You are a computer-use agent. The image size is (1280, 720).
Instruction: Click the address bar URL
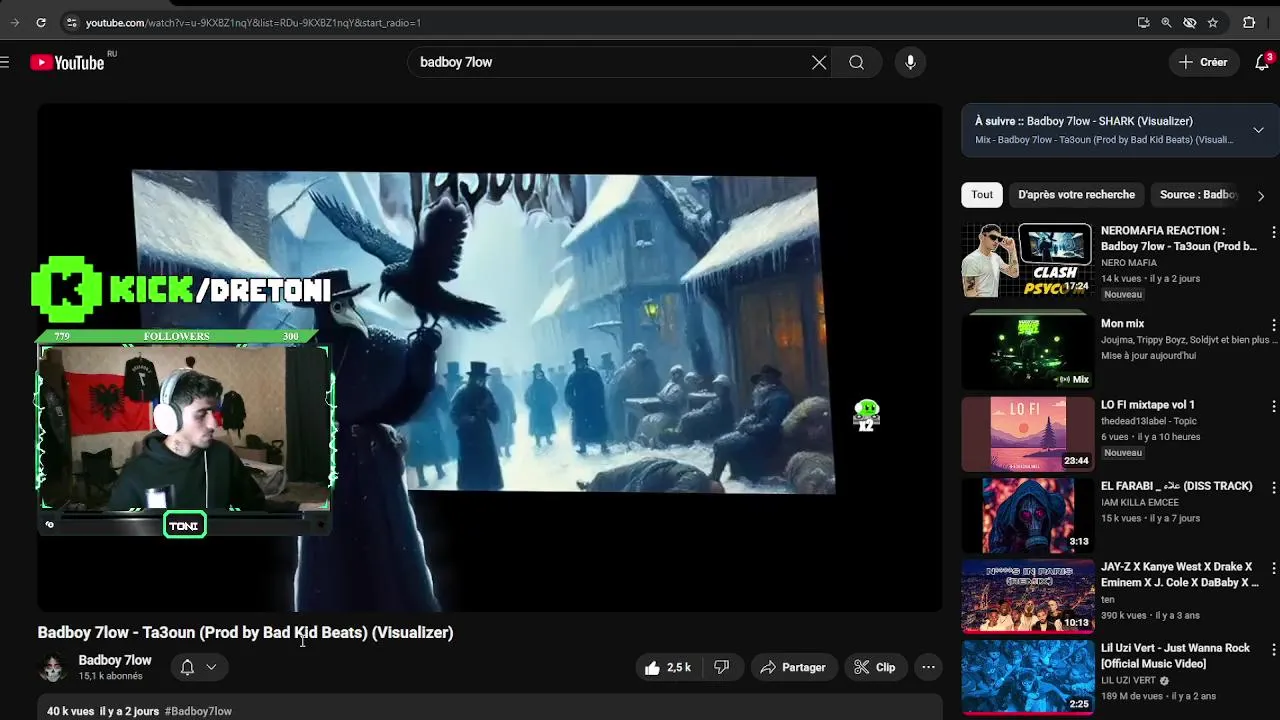[253, 22]
